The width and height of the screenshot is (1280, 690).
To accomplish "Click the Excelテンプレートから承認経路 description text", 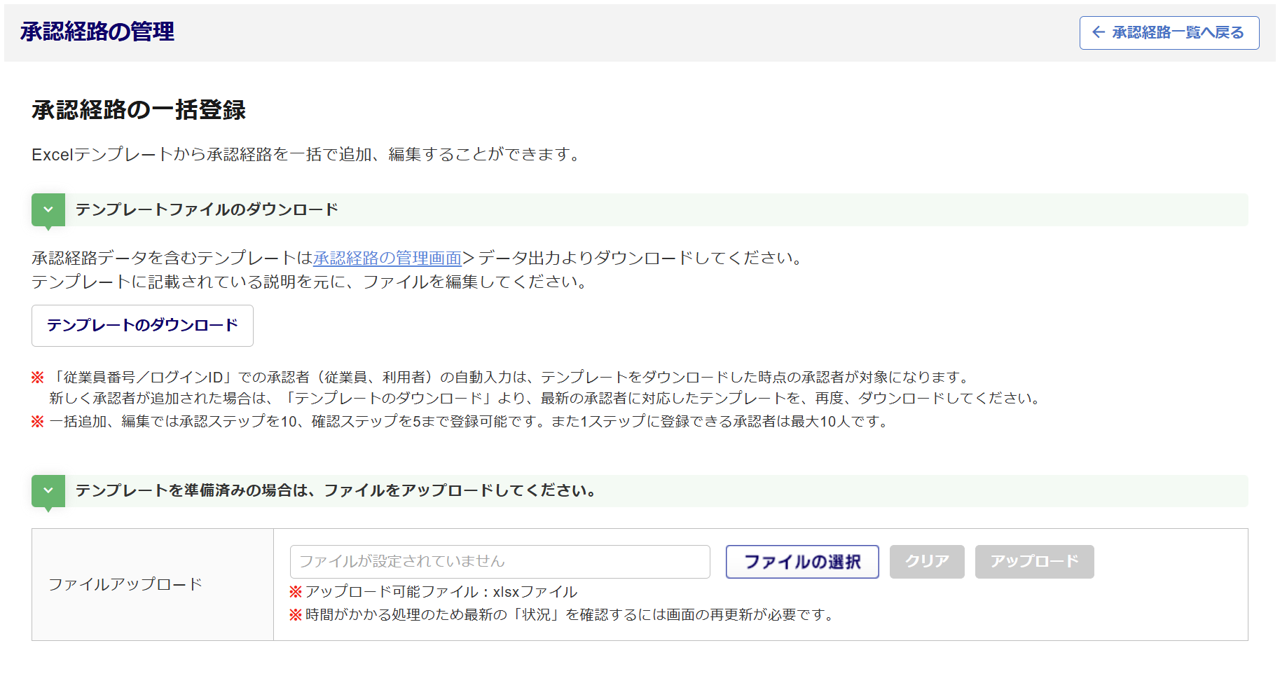I will [306, 155].
